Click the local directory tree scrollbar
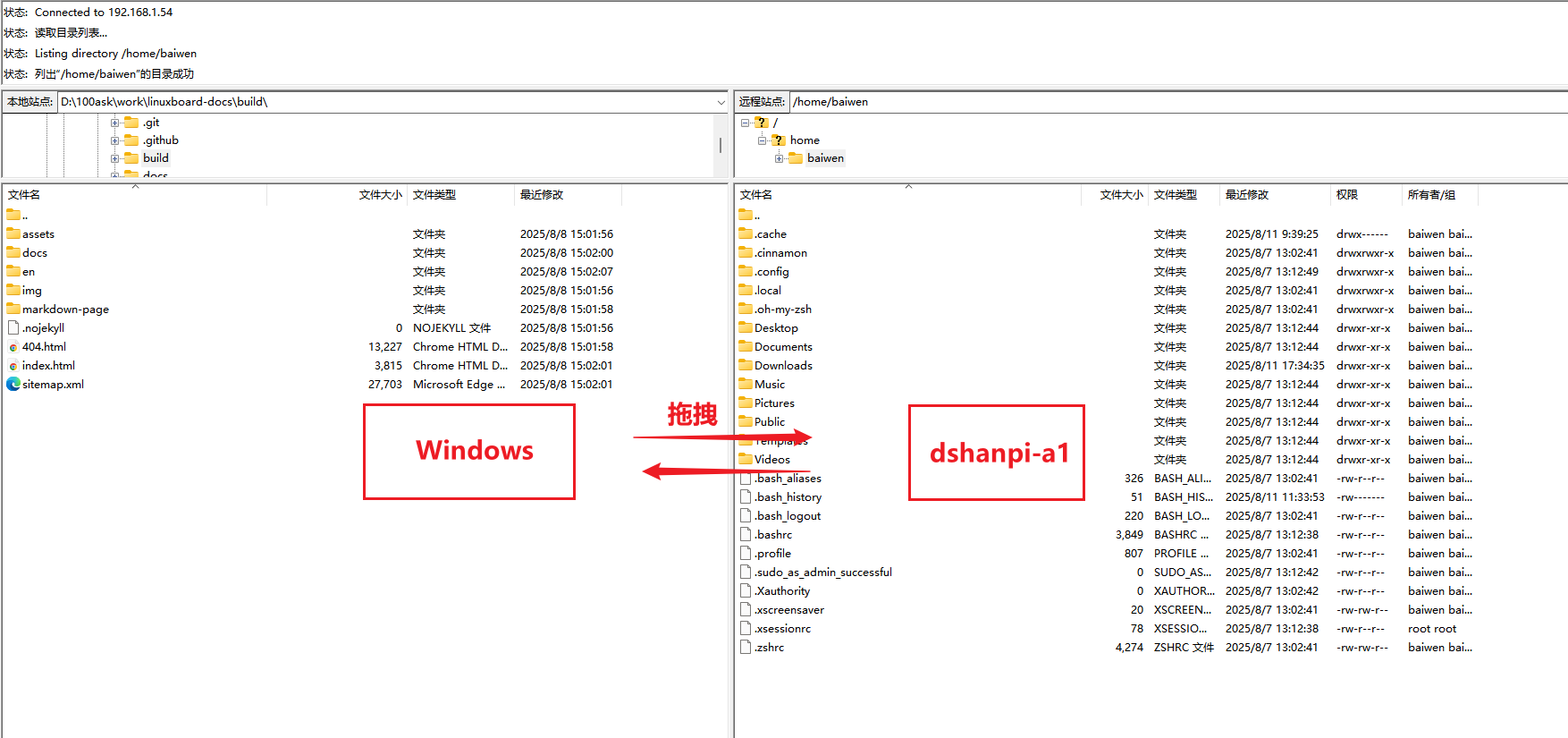1568x738 pixels. (721, 145)
